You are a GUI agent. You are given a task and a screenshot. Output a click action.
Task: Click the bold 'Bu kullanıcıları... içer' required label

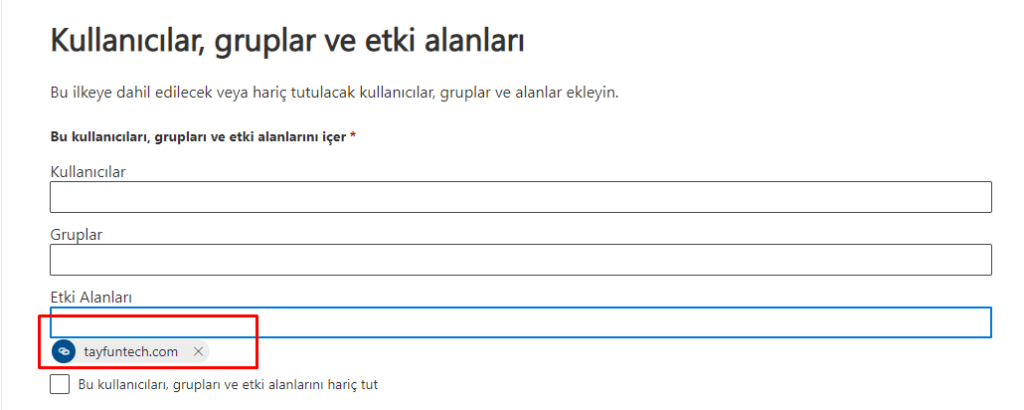coord(198,137)
